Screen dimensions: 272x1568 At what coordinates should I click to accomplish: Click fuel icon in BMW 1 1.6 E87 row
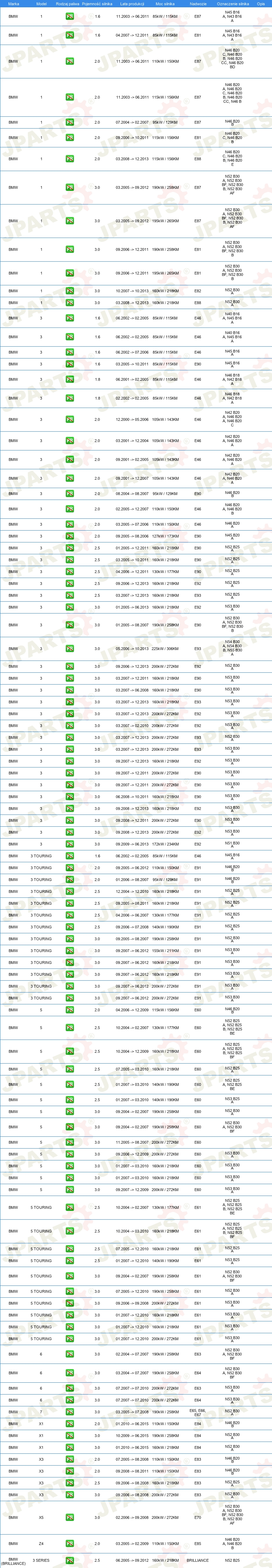(x=70, y=16)
